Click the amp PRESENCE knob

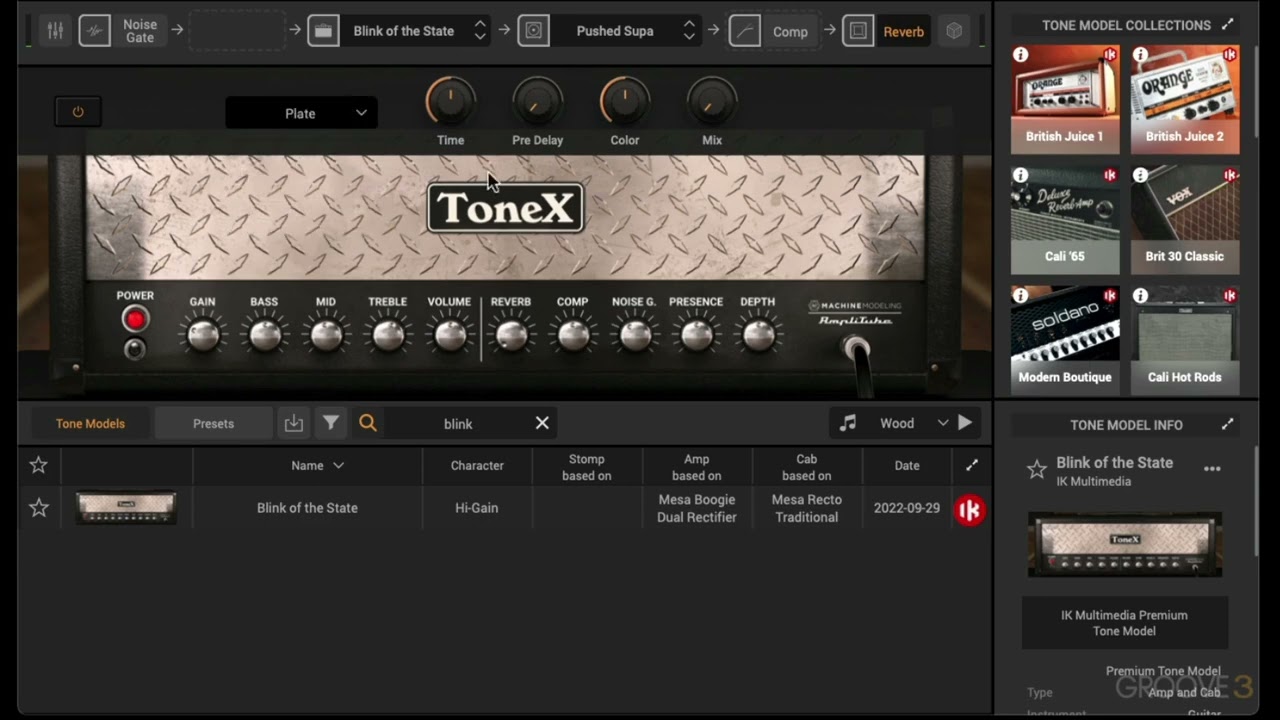click(x=696, y=335)
